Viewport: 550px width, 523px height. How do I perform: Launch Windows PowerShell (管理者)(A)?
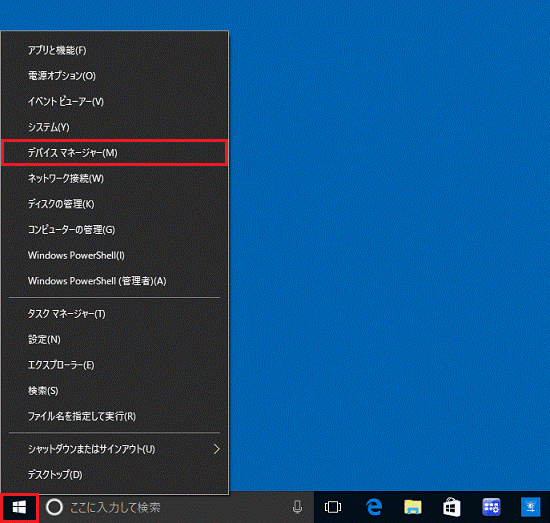[115, 281]
